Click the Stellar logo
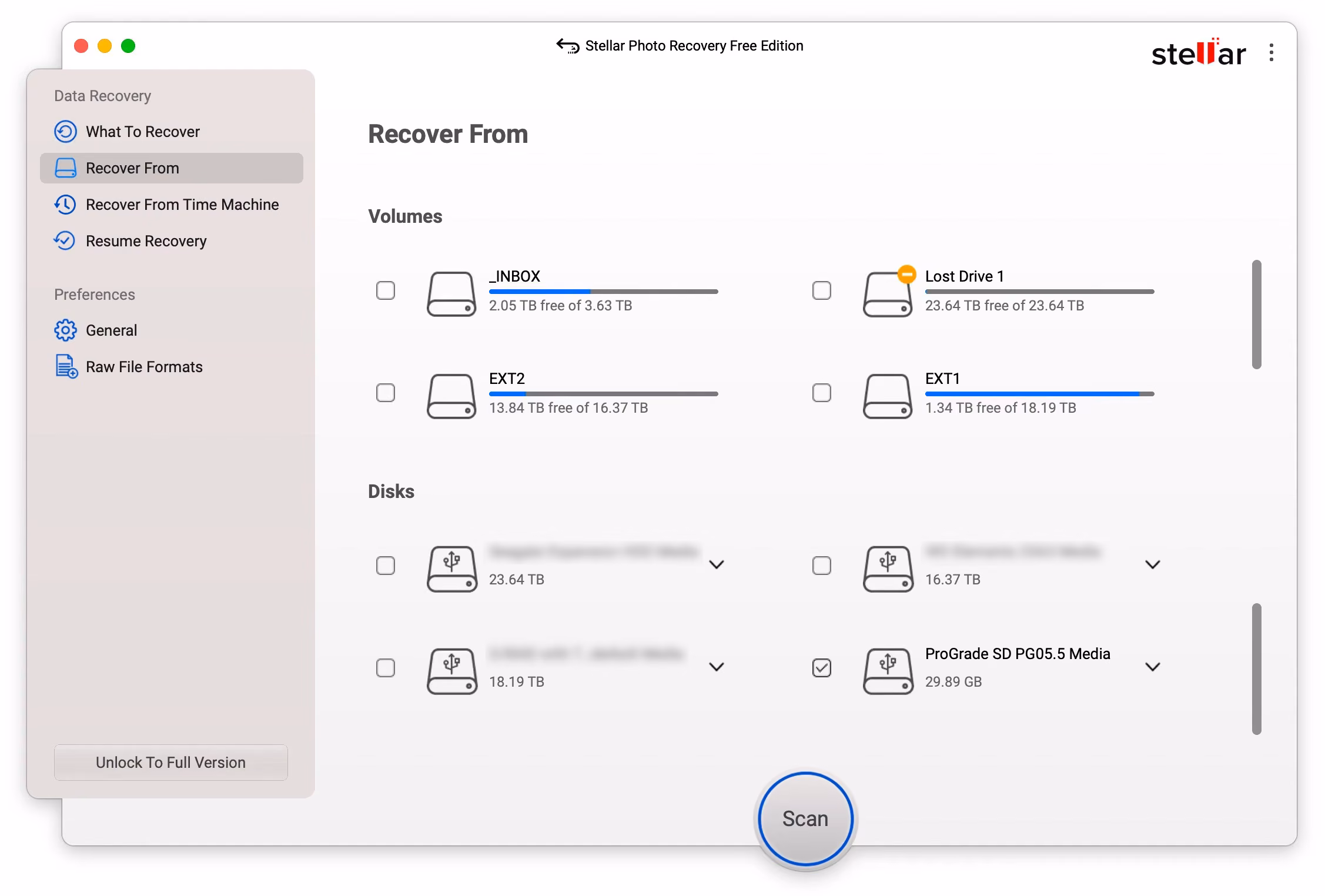1325x896 pixels. click(x=1198, y=52)
